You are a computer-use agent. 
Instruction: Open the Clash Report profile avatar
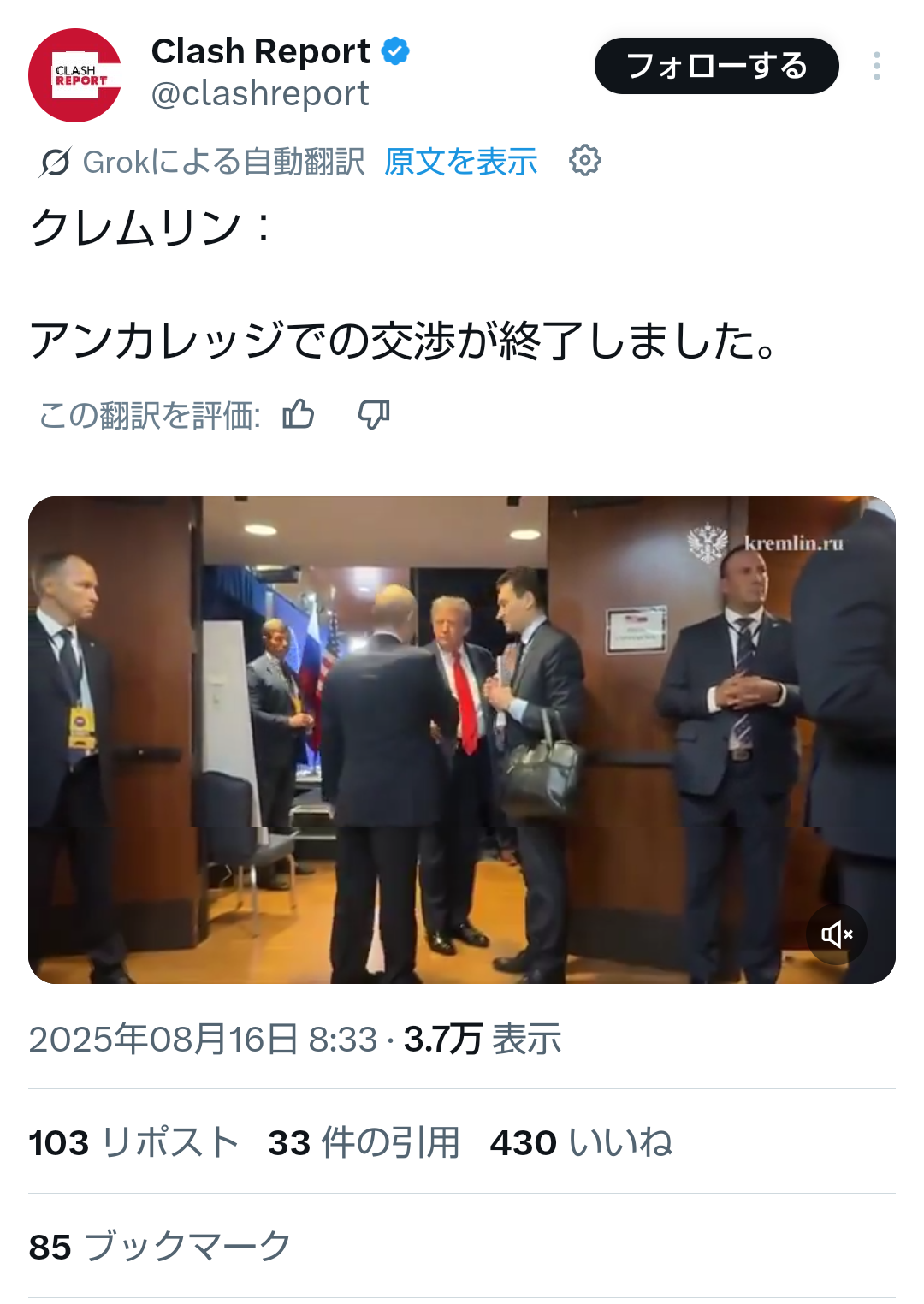click(75, 75)
